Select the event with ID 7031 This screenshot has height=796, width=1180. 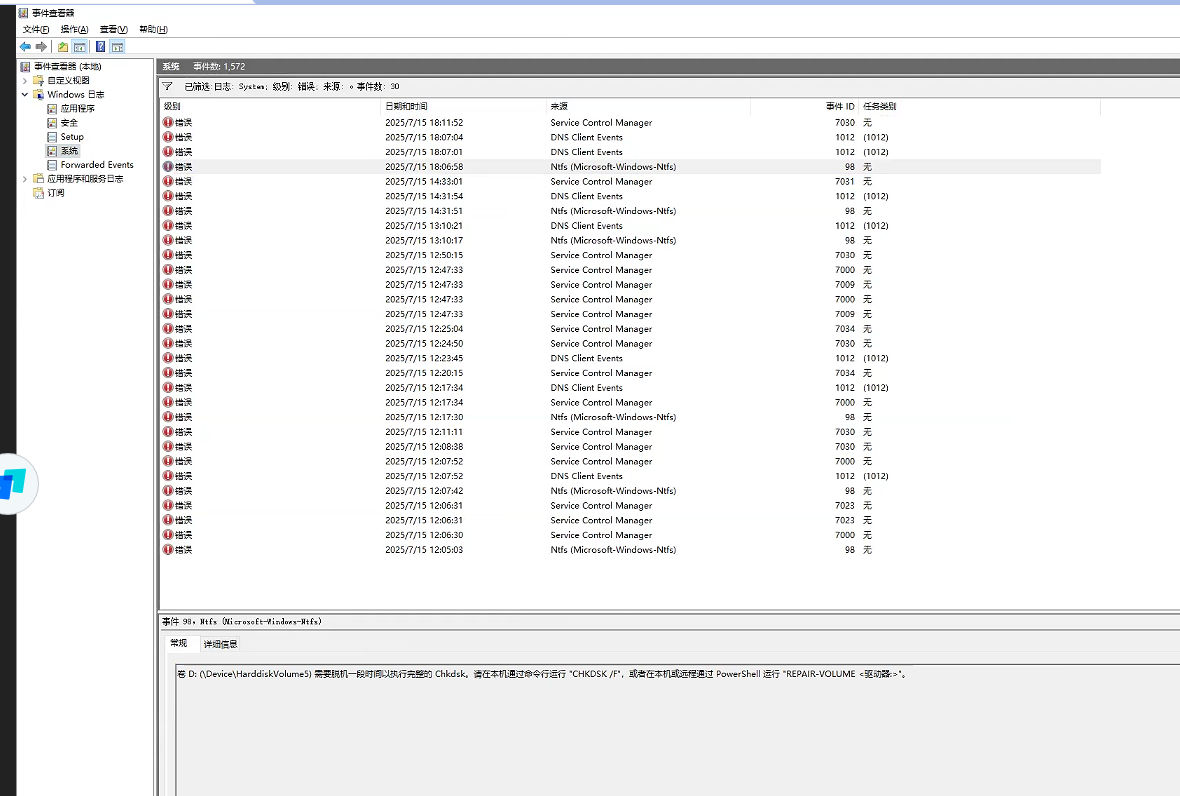600,182
